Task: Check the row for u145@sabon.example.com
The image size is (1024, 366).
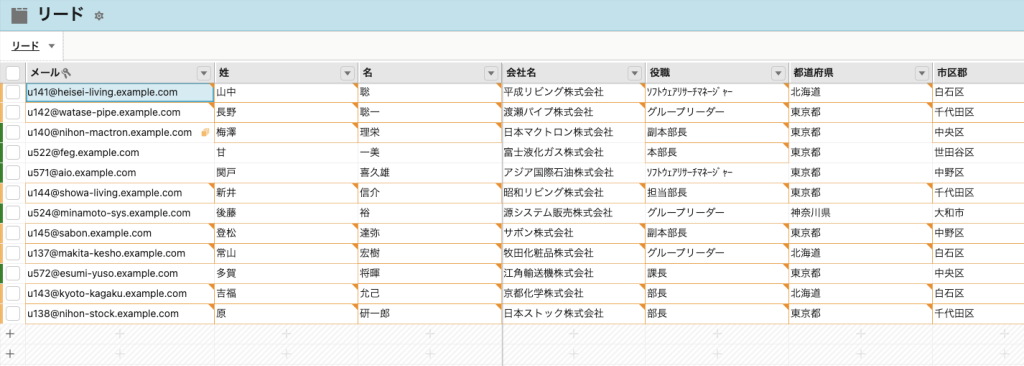Action: click(13, 233)
